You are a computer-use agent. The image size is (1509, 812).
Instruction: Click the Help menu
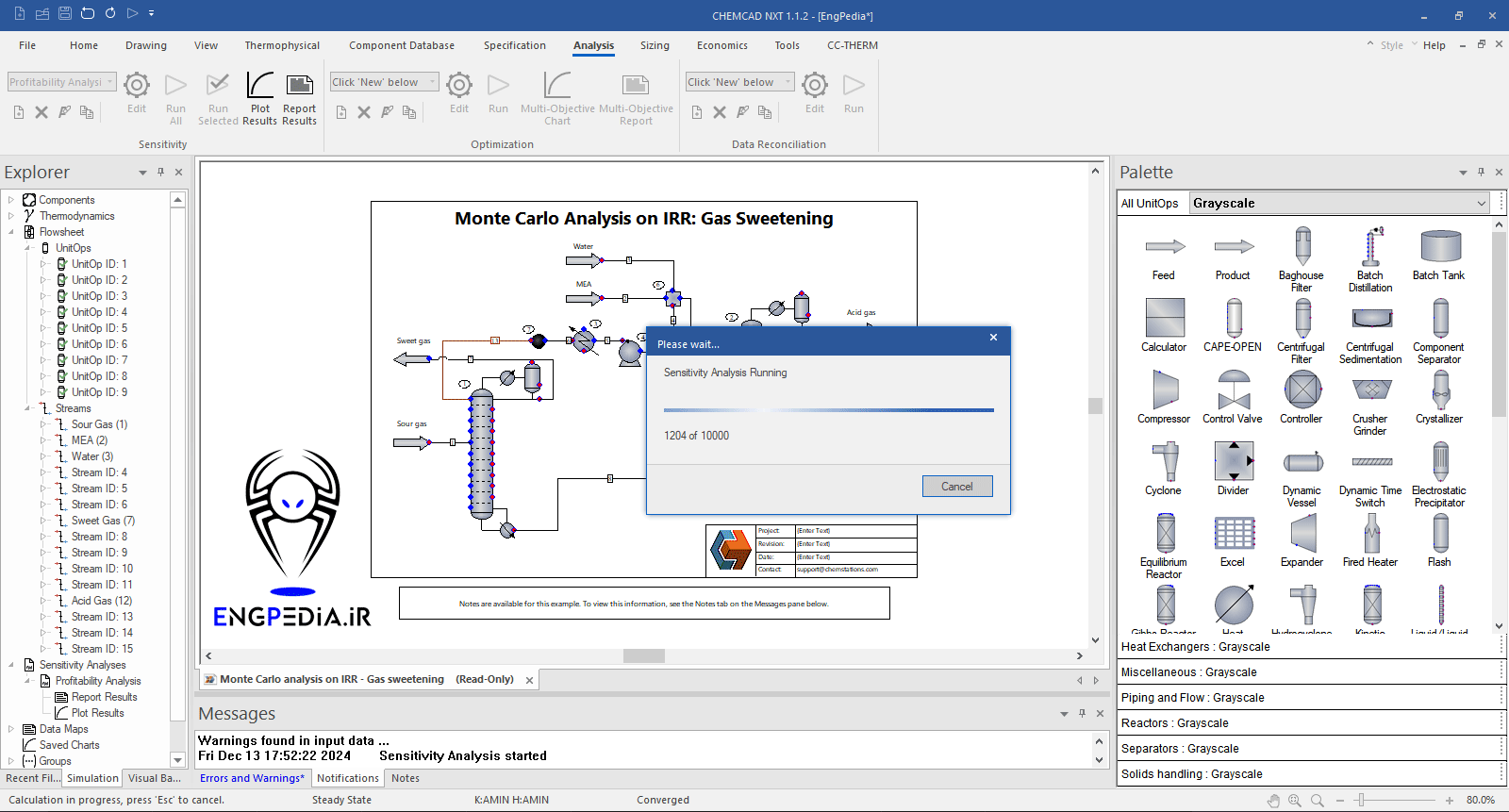(1434, 45)
